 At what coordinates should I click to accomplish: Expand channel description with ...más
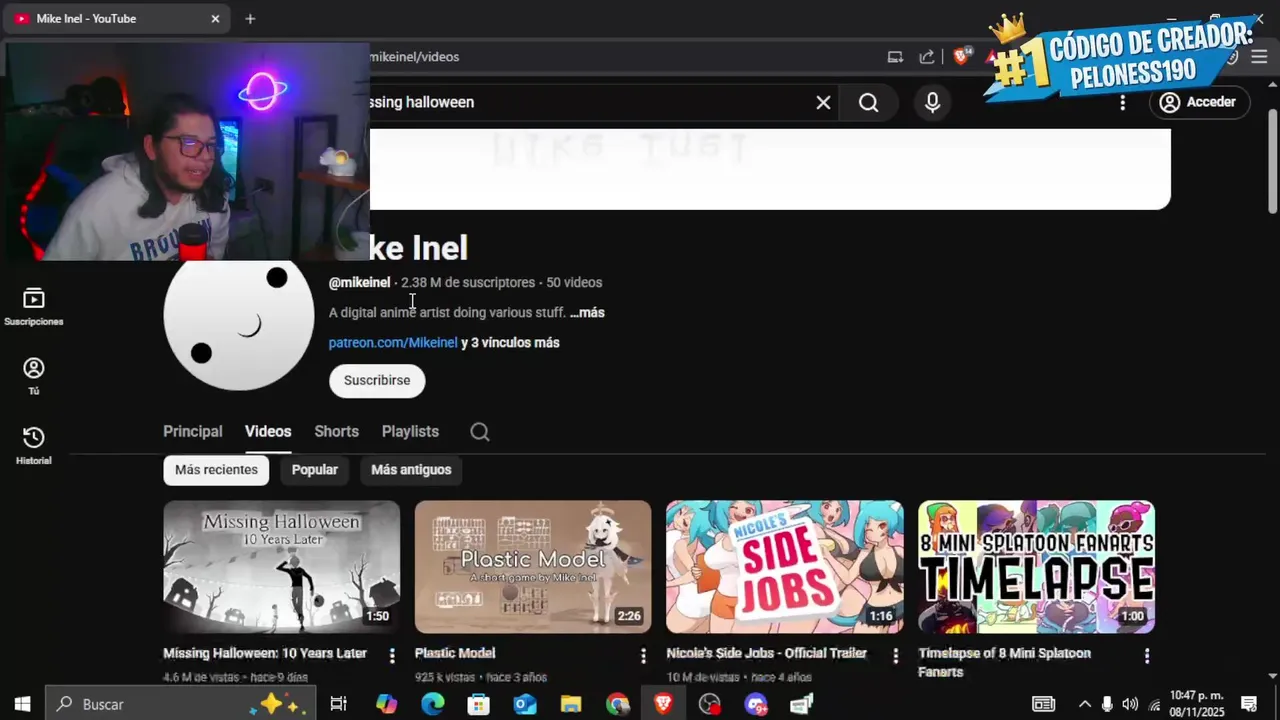587,313
